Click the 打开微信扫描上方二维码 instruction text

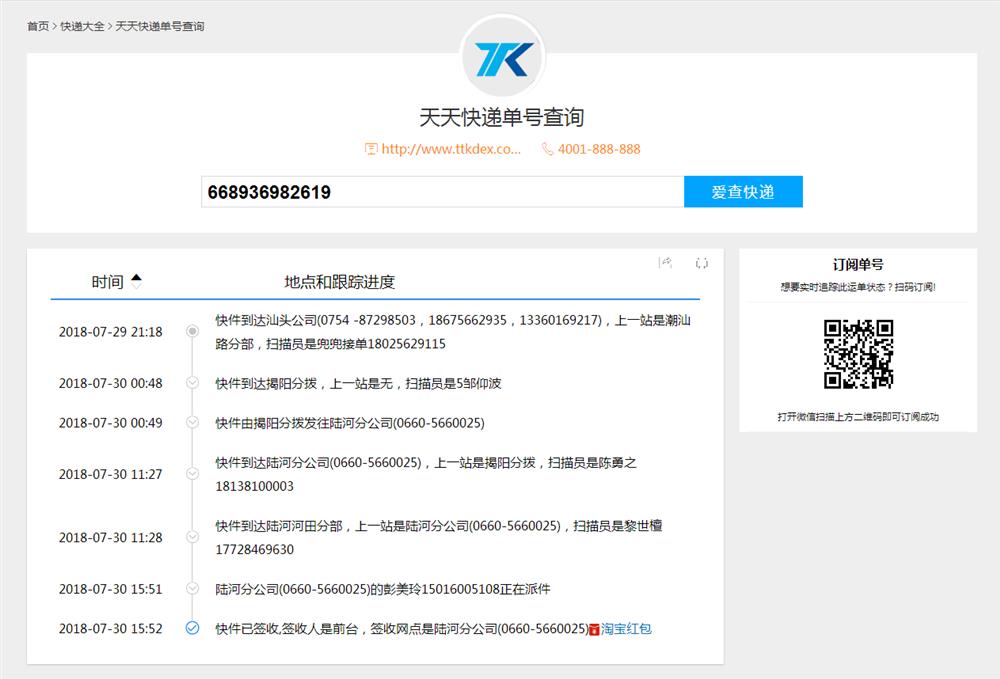(x=858, y=417)
